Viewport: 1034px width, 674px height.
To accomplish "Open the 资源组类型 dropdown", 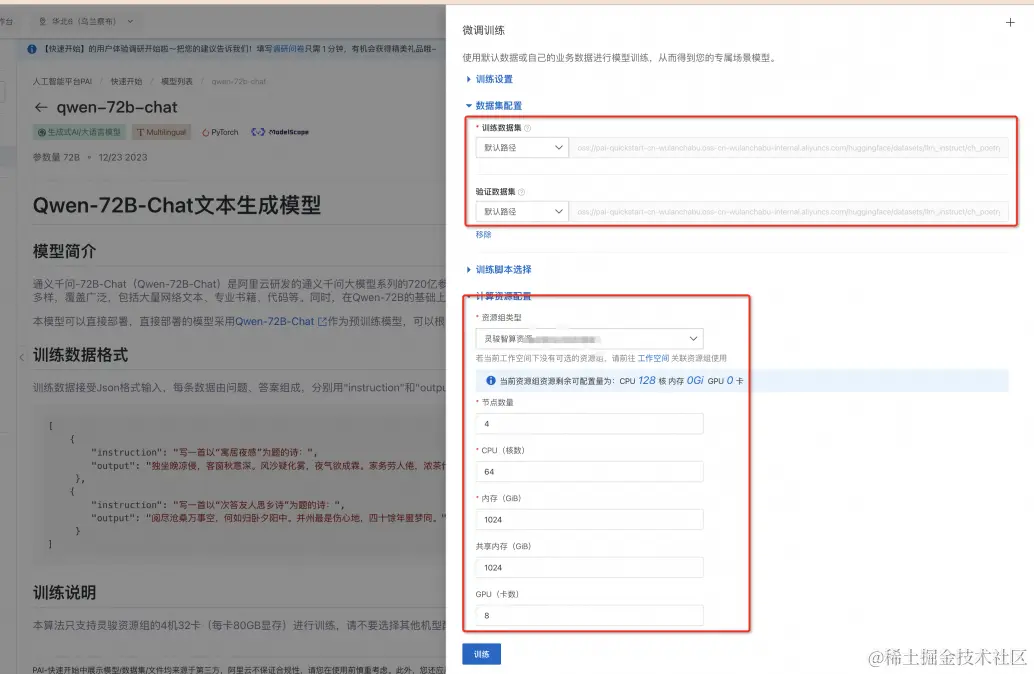I will click(589, 338).
